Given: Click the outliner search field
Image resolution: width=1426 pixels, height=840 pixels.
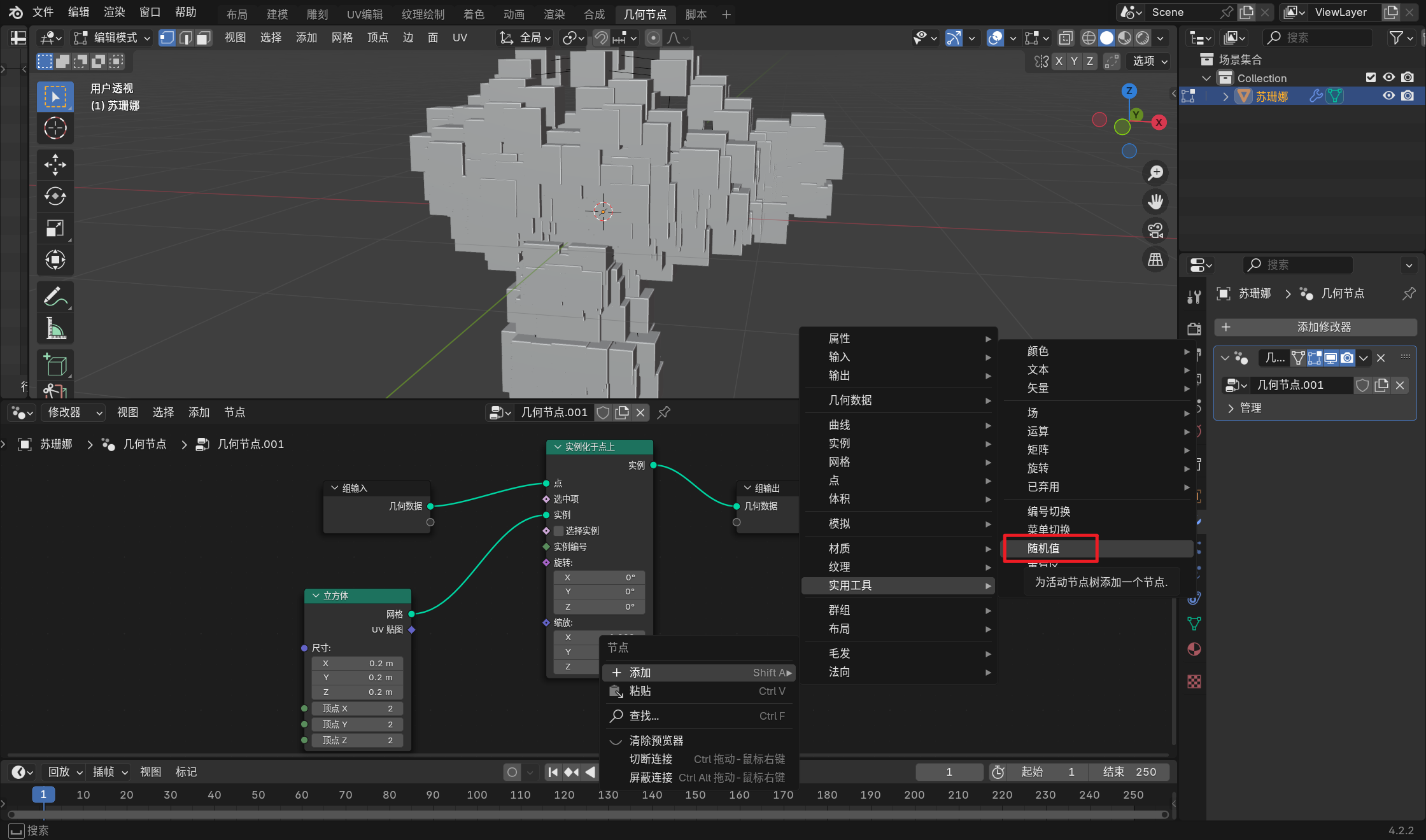Looking at the screenshot, I should [1318, 38].
